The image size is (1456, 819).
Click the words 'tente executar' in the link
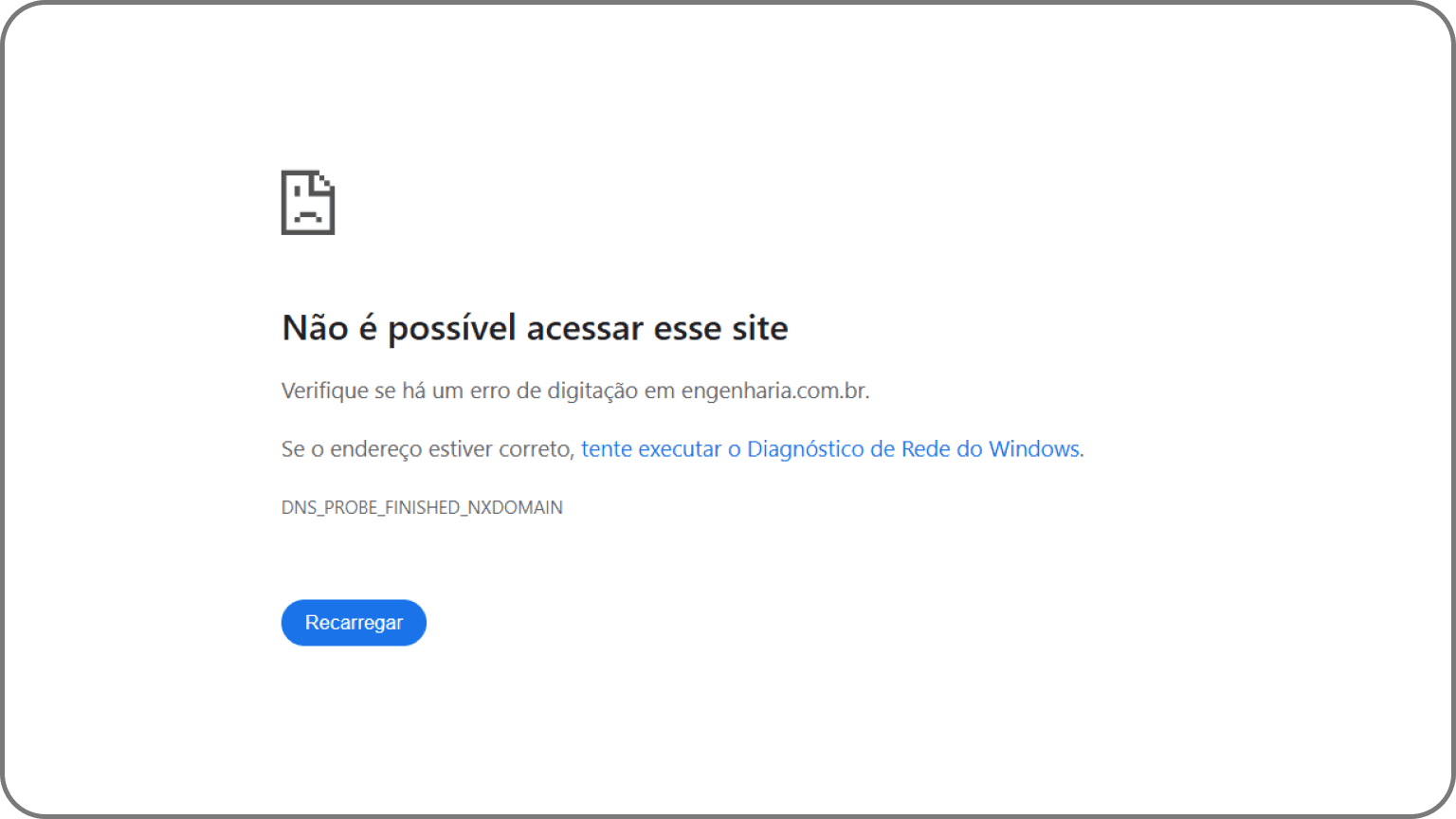point(651,449)
